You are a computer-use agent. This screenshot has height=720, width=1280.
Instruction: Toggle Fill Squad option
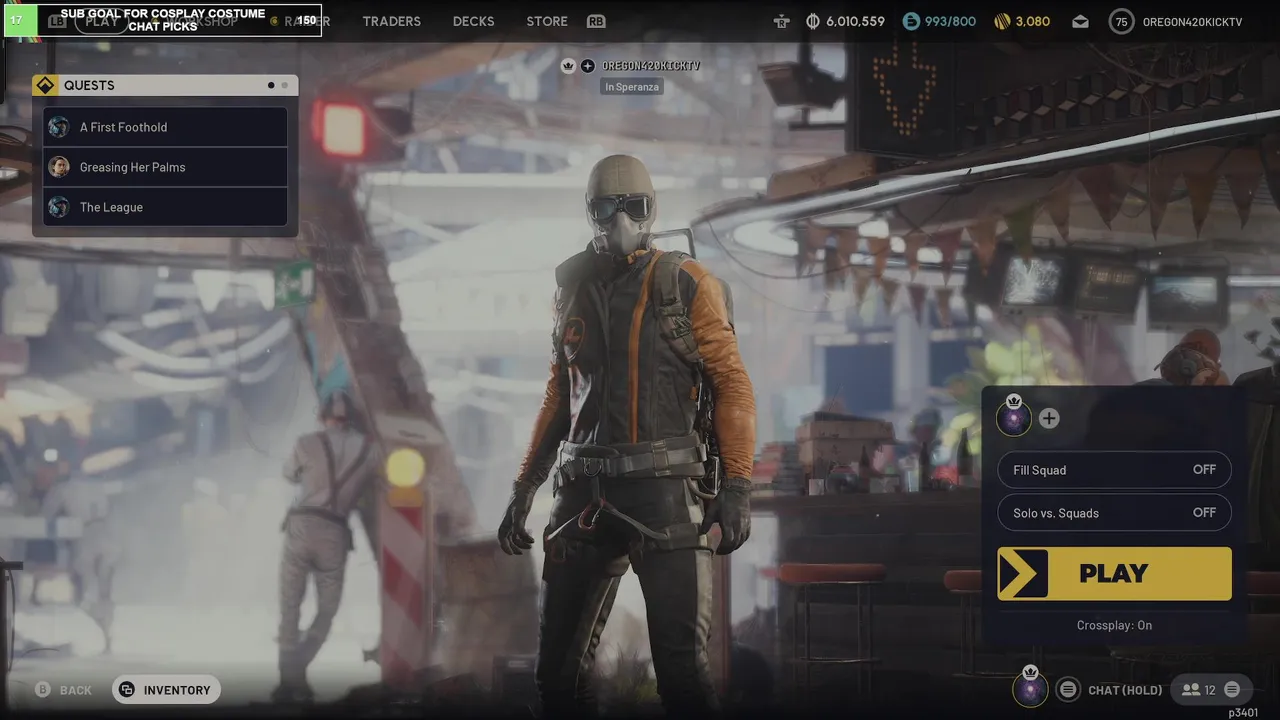pyautogui.click(x=1114, y=470)
